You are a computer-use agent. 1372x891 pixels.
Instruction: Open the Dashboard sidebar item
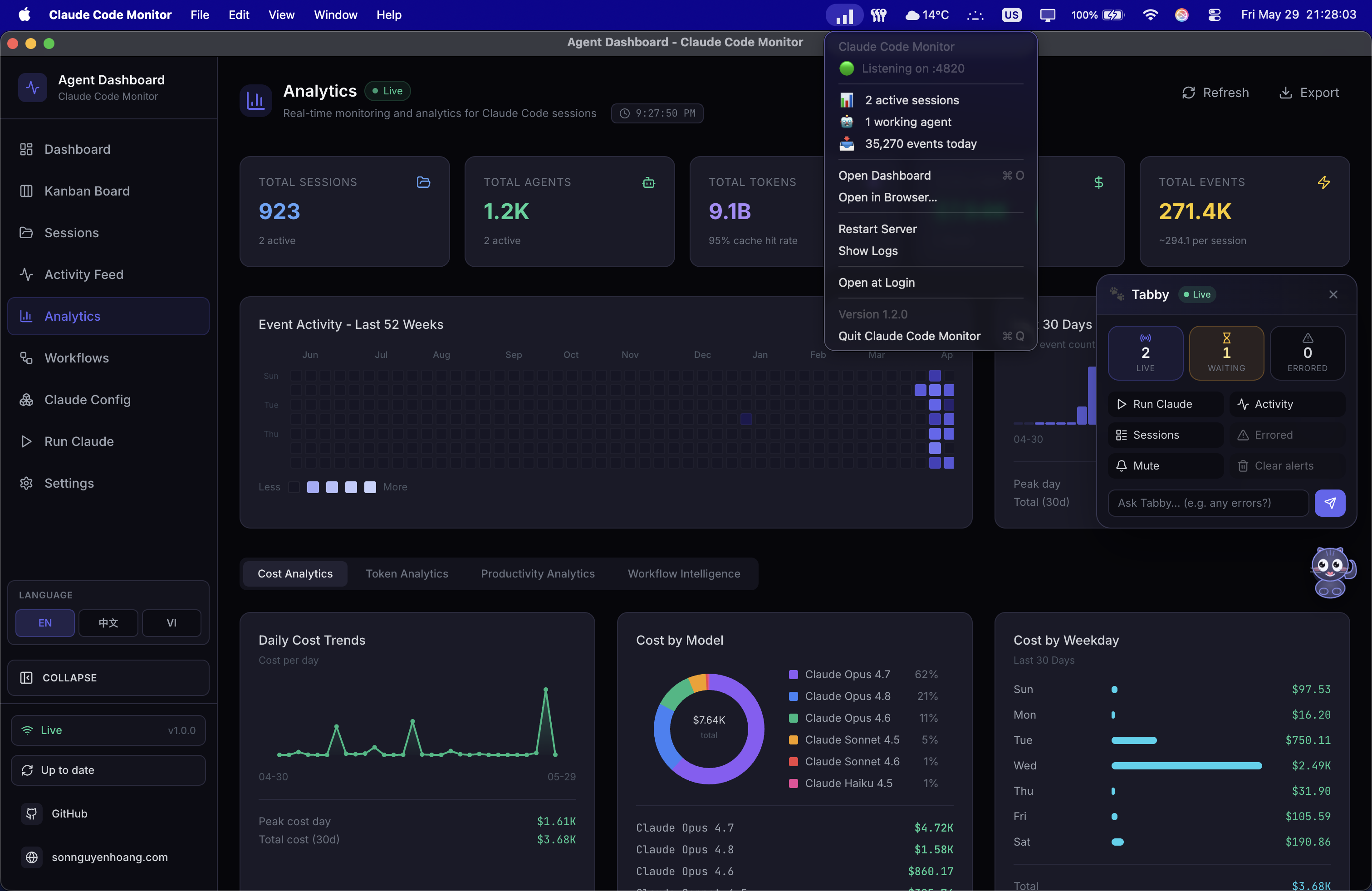(108, 149)
